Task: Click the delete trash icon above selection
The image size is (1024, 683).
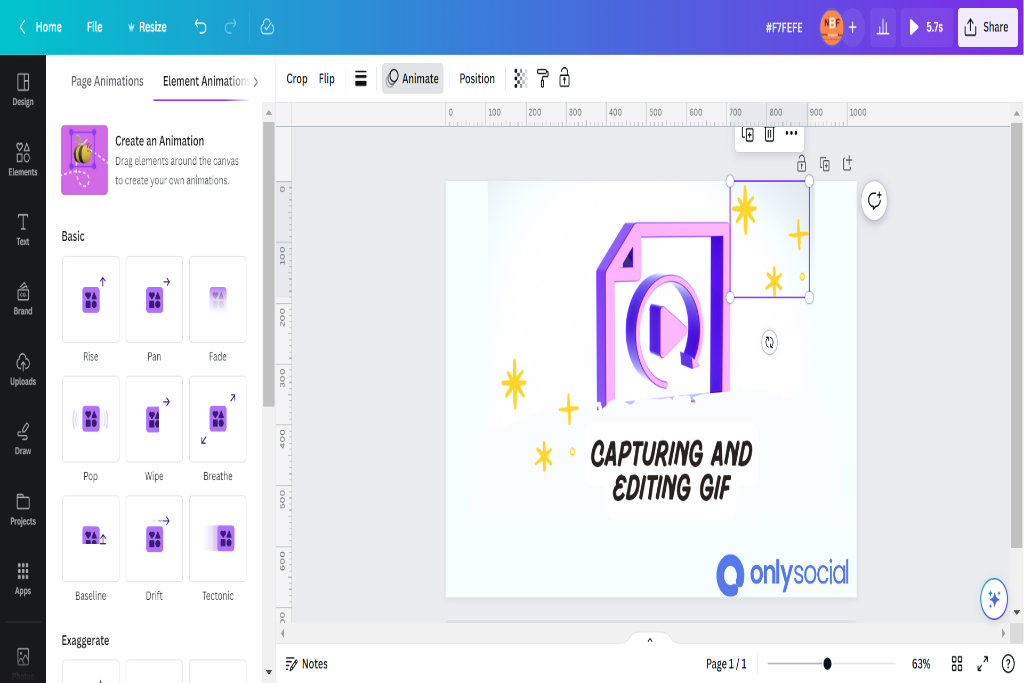Action: pyautogui.click(x=769, y=134)
